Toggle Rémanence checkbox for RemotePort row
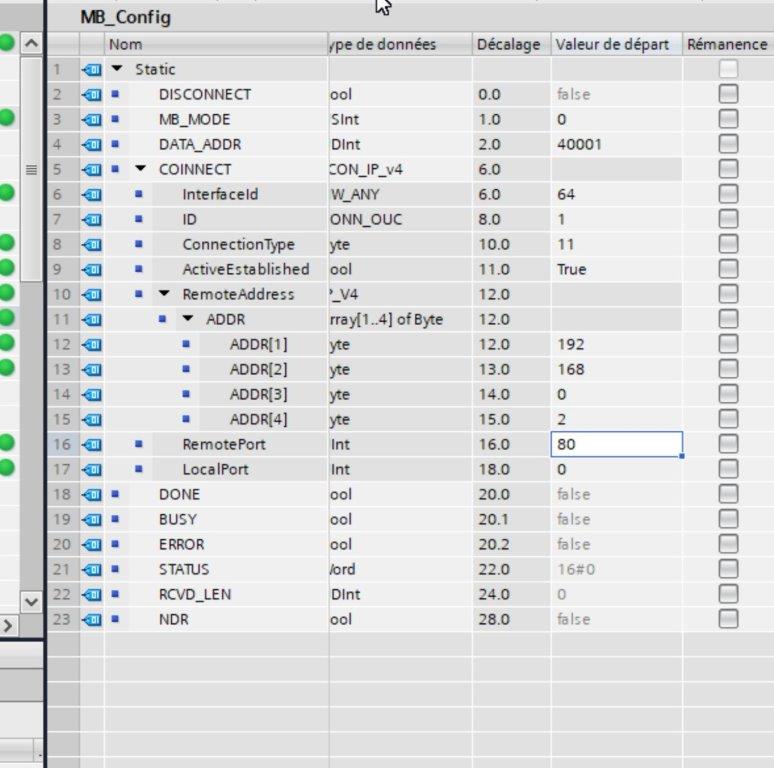This screenshot has width=774, height=768. pos(727,444)
